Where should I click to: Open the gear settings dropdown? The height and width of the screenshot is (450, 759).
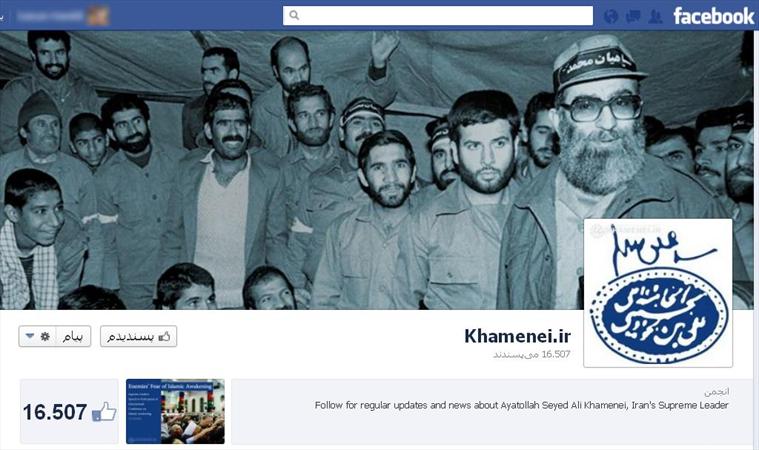46,336
